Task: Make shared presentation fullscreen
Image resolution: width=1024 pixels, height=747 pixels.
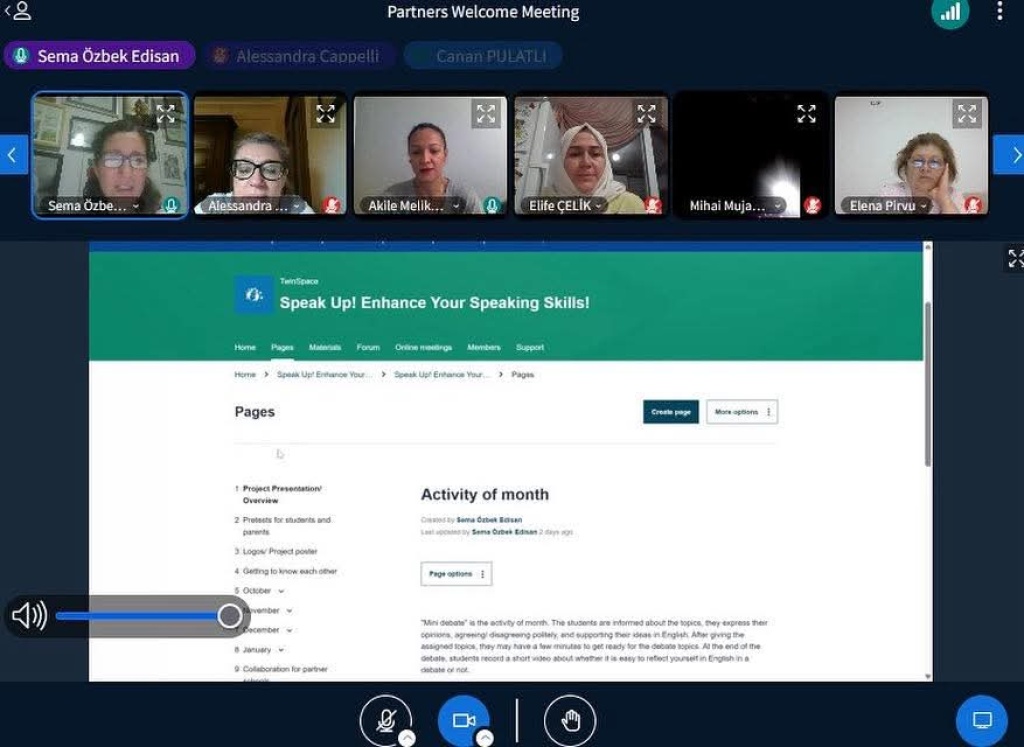Action: [x=1014, y=259]
